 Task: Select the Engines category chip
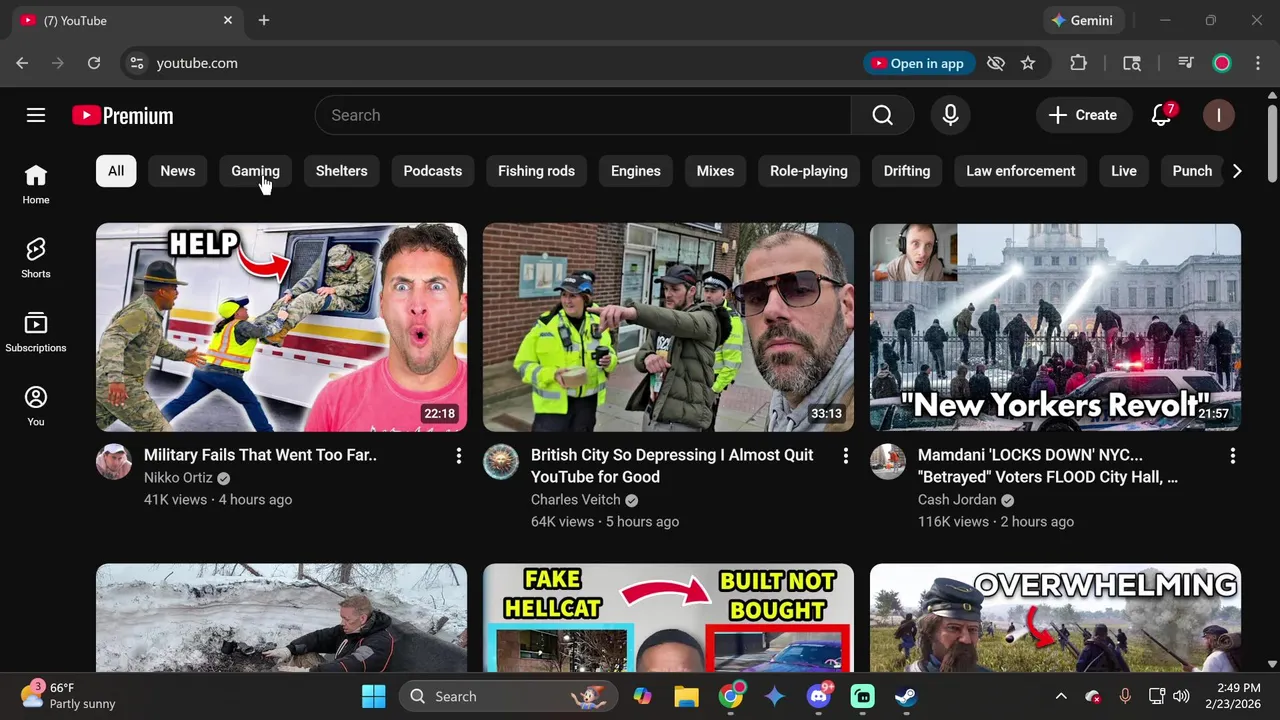pyautogui.click(x=636, y=171)
